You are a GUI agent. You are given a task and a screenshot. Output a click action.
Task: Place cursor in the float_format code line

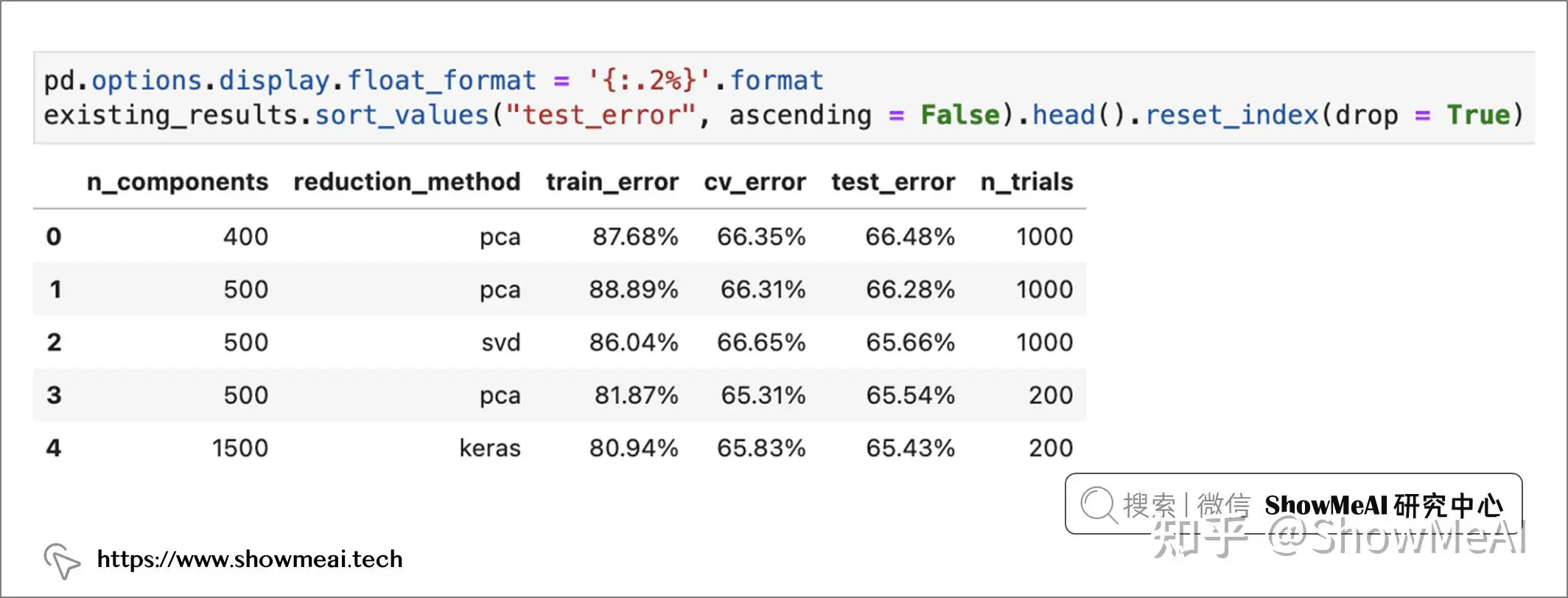click(x=433, y=80)
